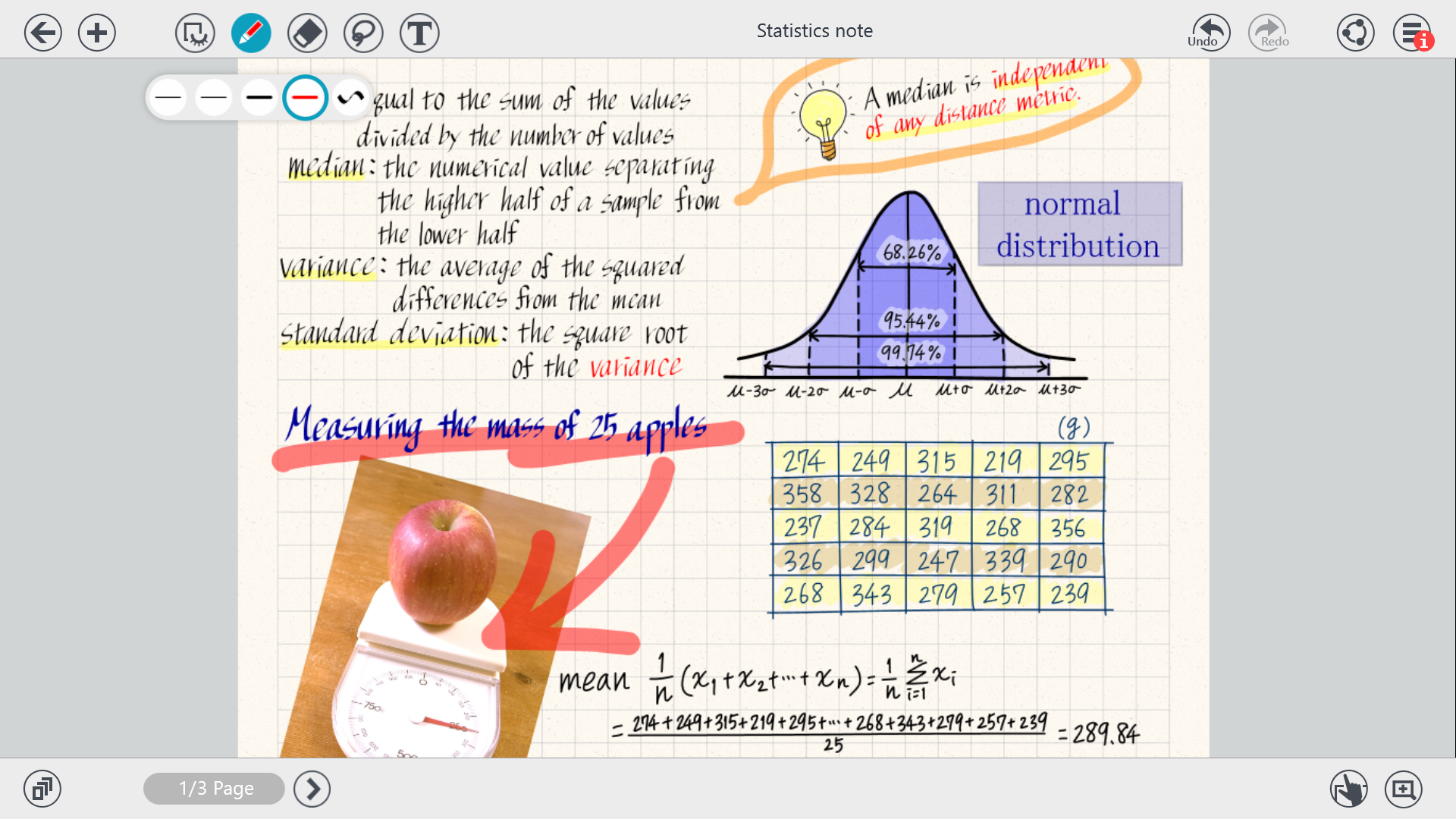Screen dimensions: 1456x819
Task: Switch to the Eraser tool
Action: (x=307, y=33)
